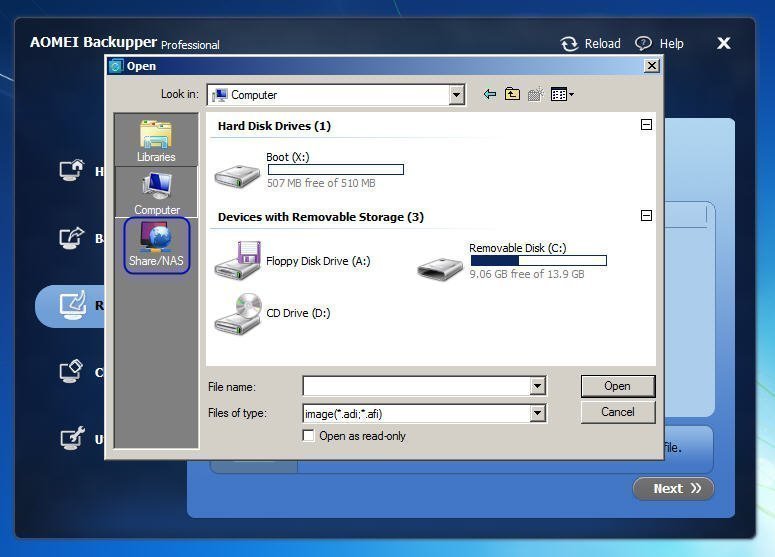The width and height of the screenshot is (775, 557).
Task: Select the CD Drive (D:) icon
Action: (238, 313)
